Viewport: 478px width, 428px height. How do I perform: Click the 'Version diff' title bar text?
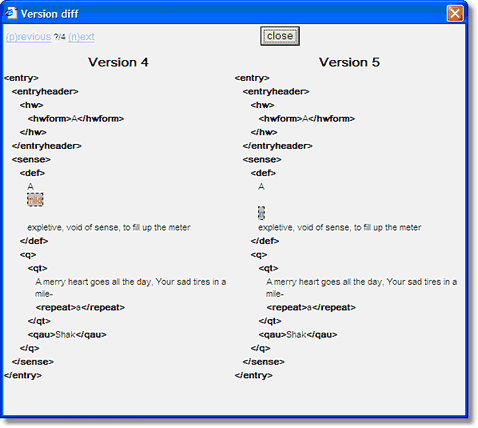tap(49, 14)
